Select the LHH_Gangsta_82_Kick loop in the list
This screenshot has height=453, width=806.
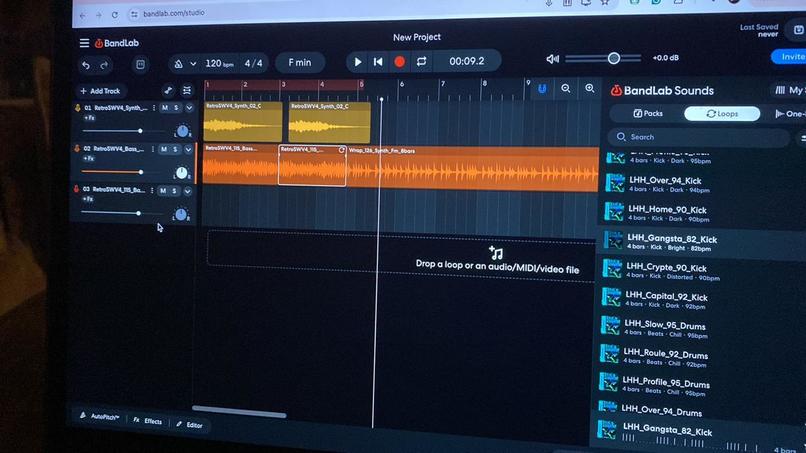click(x=700, y=243)
